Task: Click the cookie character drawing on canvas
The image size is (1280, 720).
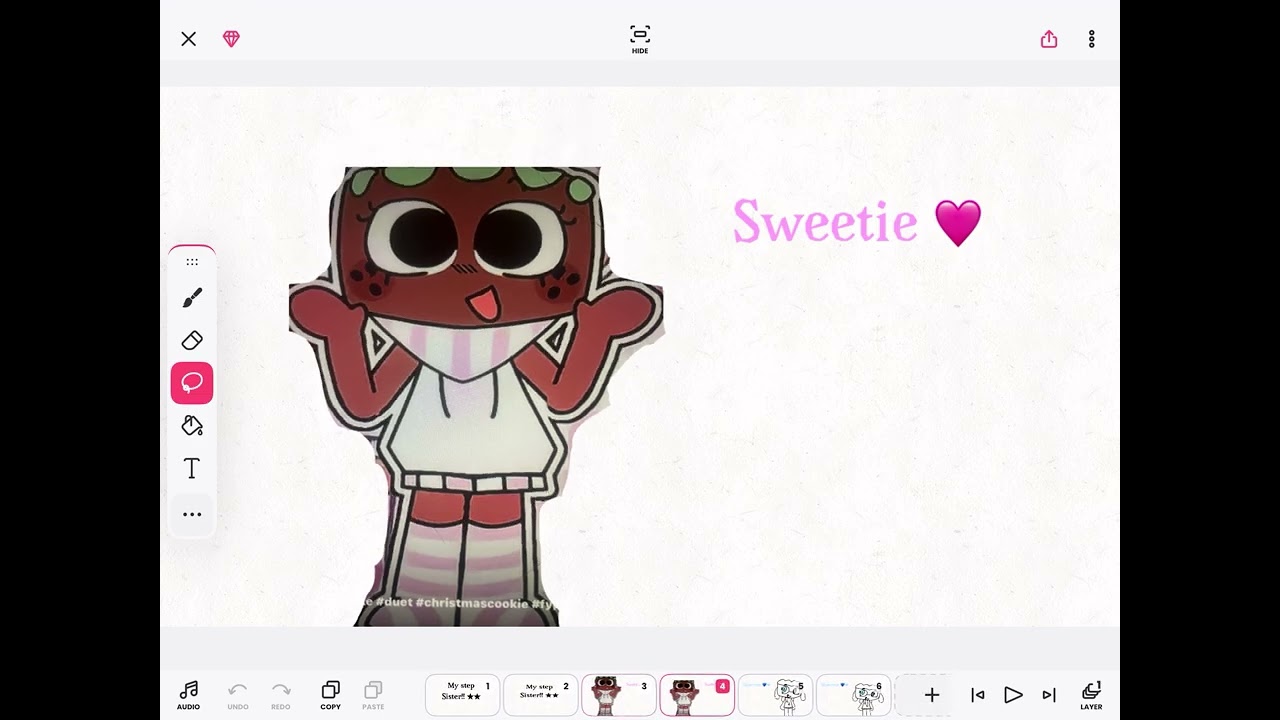Action: tap(475, 397)
